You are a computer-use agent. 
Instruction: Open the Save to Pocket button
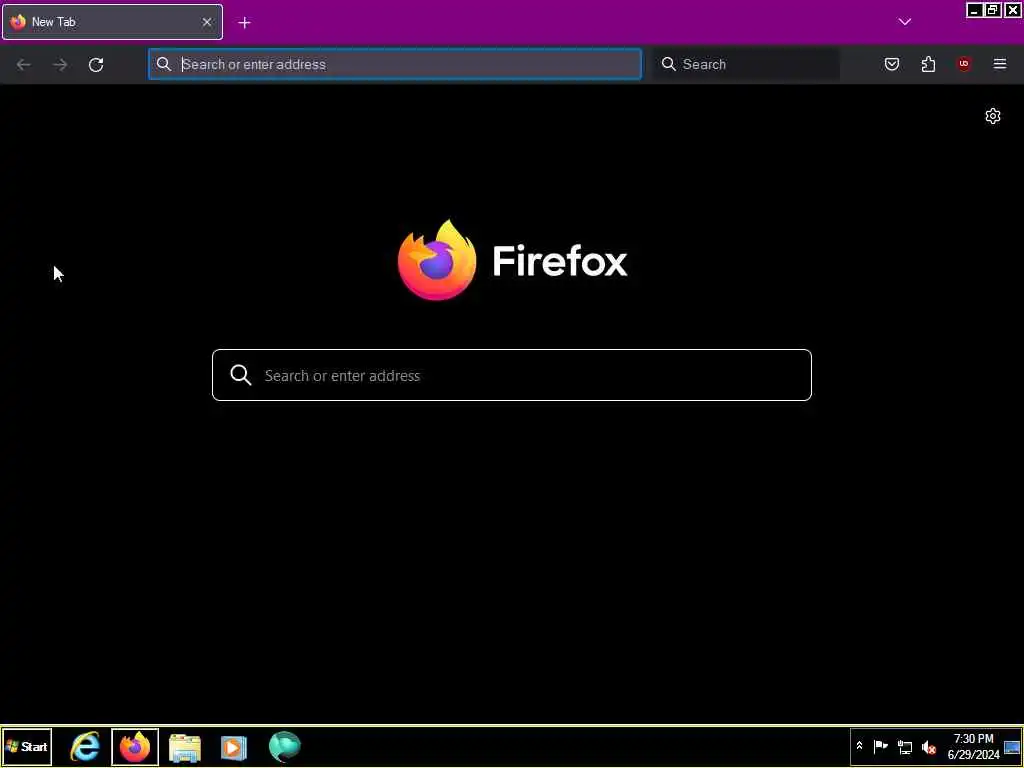(x=892, y=64)
